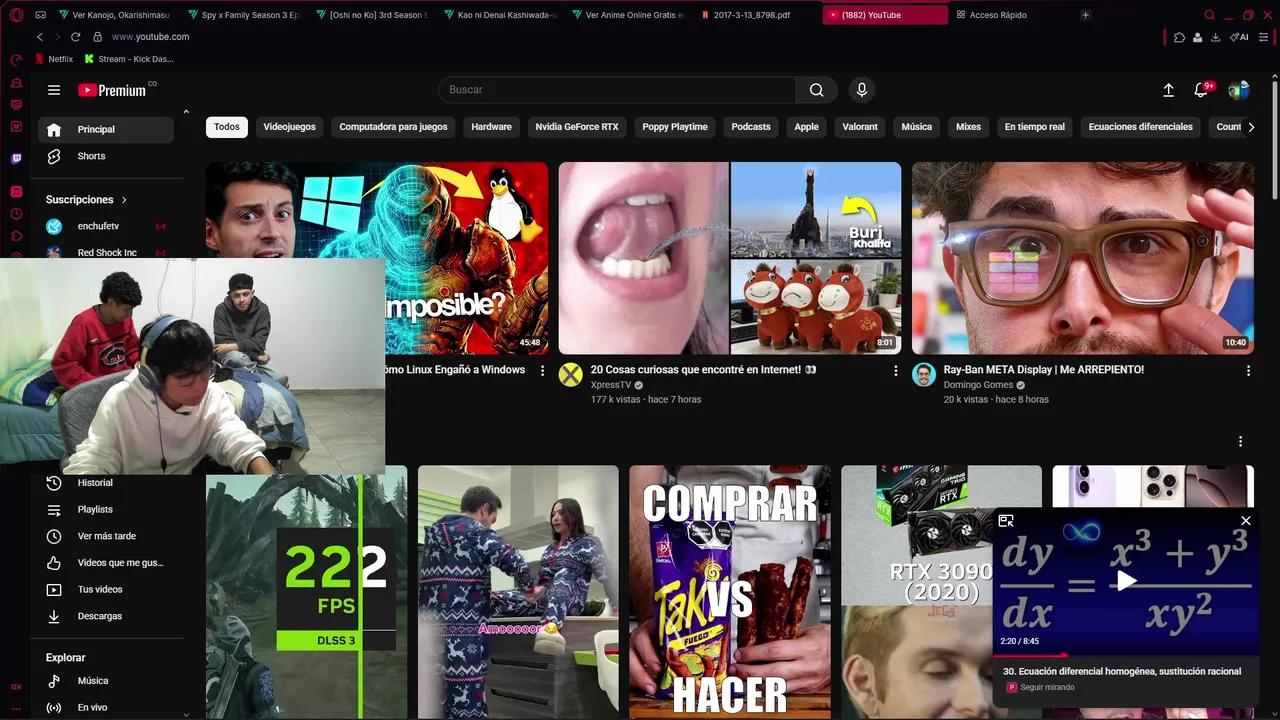Click the Principal sidebar item
The width and height of the screenshot is (1280, 720).
[x=106, y=129]
